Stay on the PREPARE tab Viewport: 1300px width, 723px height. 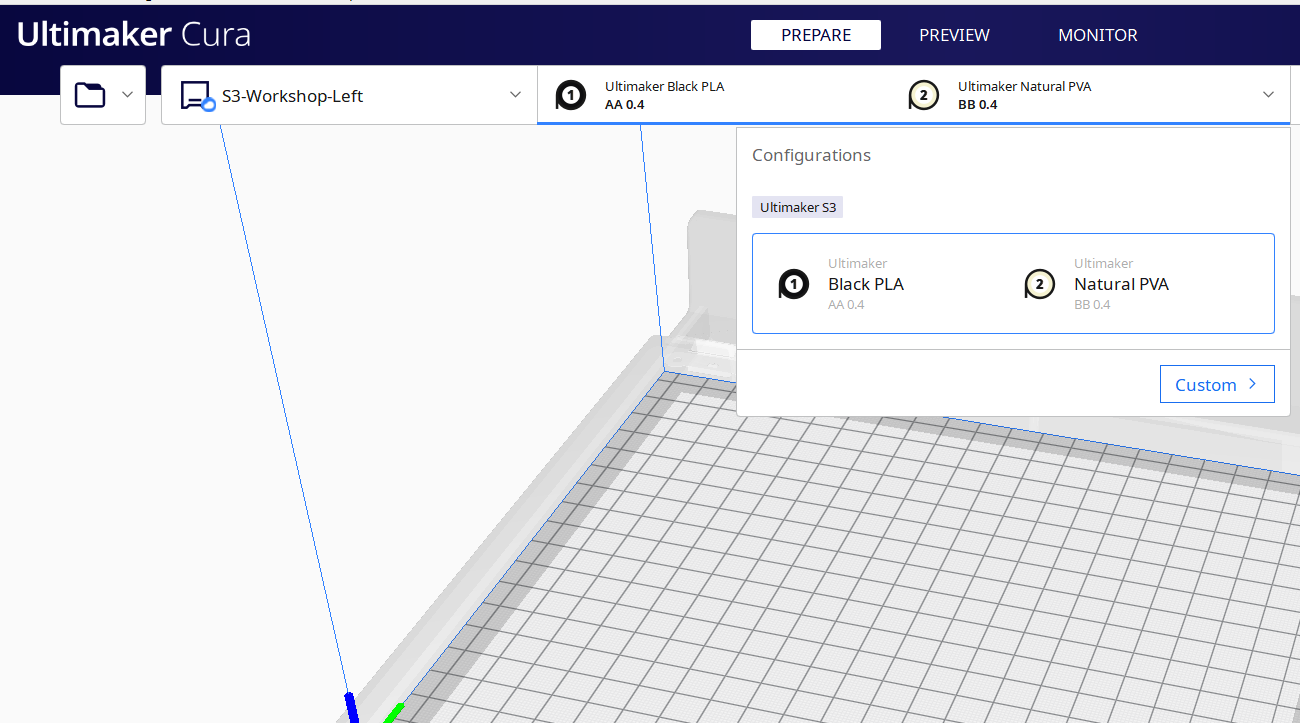pyautogui.click(x=815, y=34)
